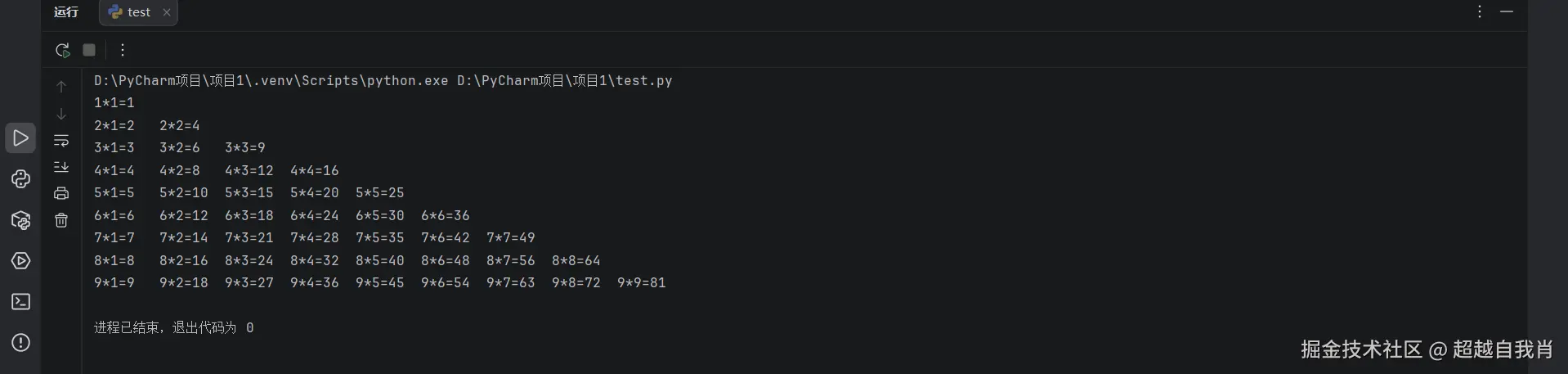1568x374 pixels.
Task: Close the test run tab
Action: click(167, 12)
